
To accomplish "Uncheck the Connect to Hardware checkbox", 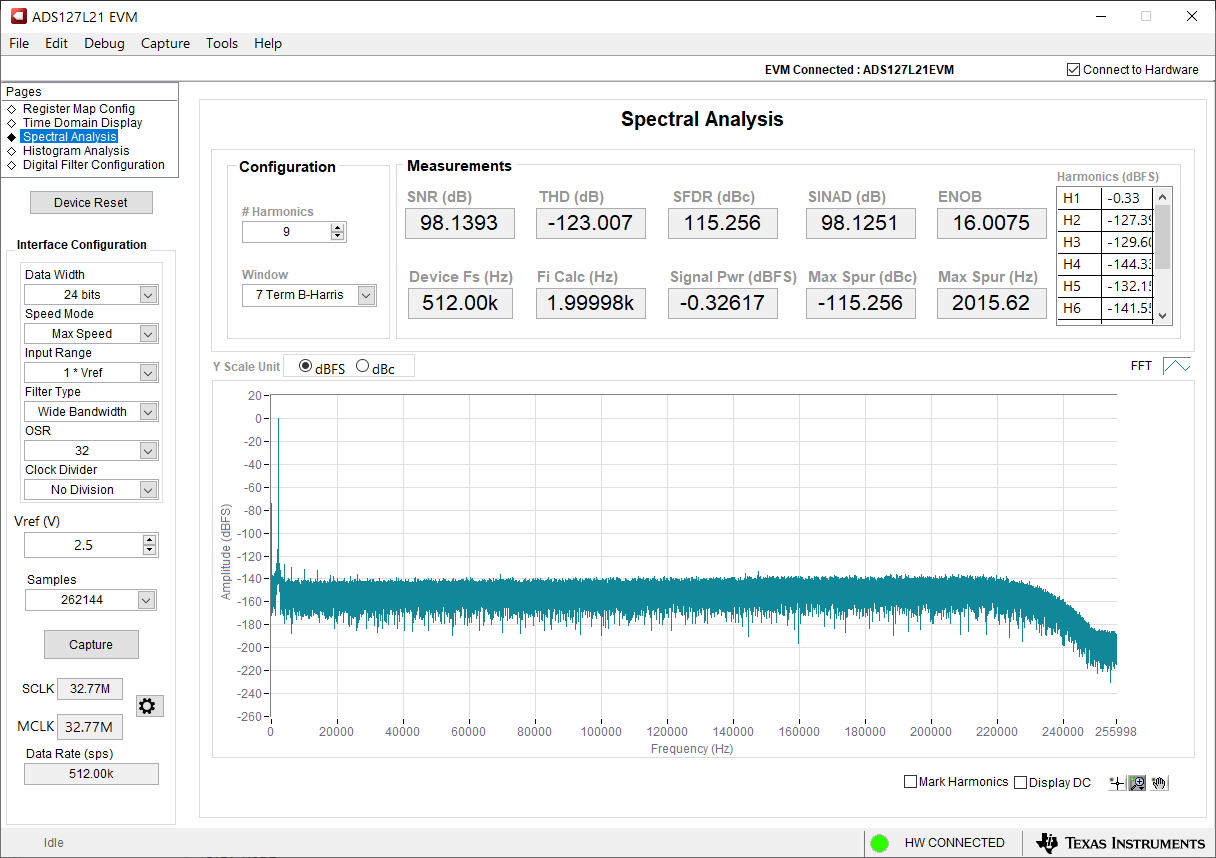I will 1074,70.
